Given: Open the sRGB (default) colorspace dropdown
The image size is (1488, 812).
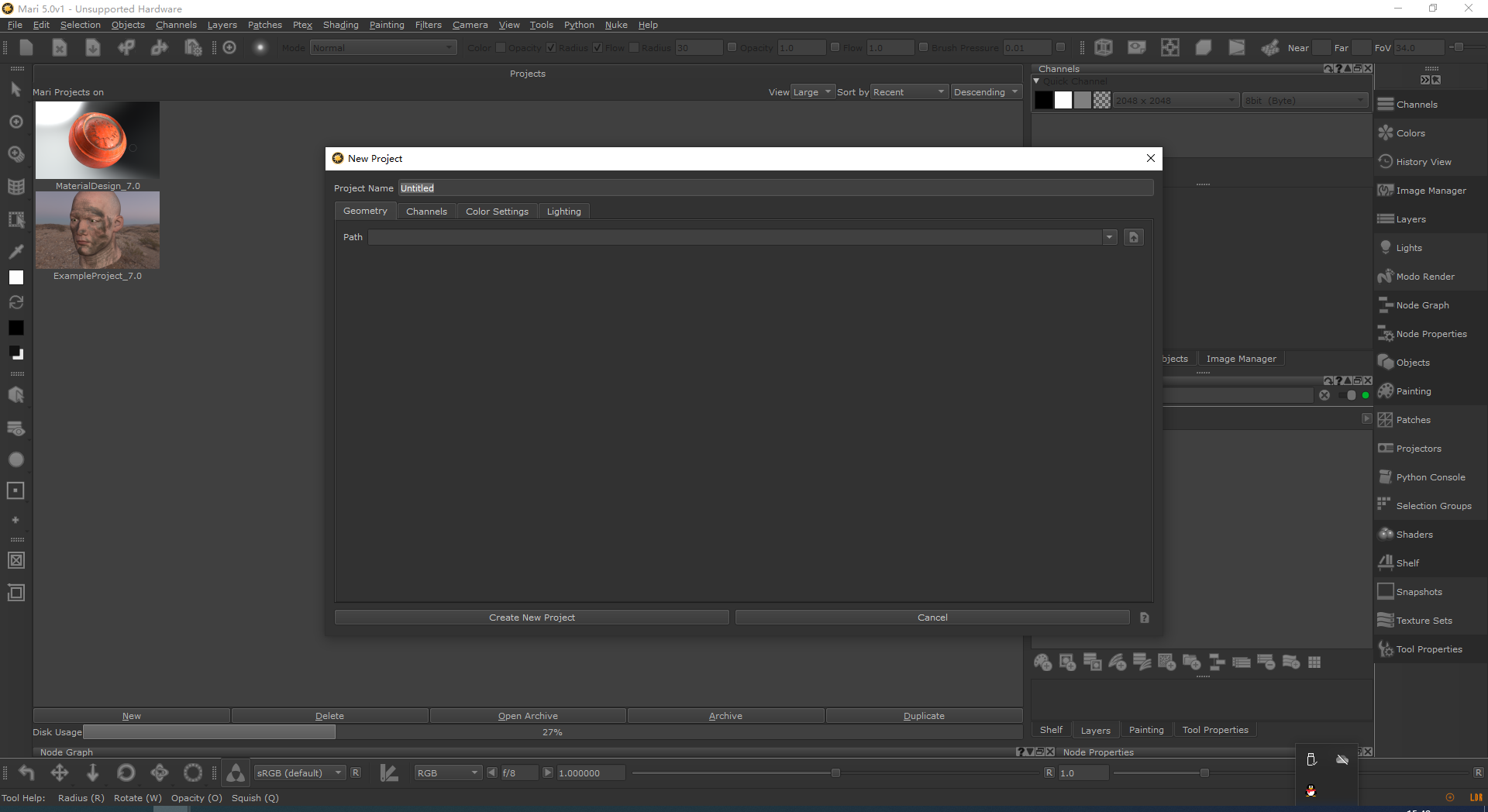Looking at the screenshot, I should tap(299, 773).
